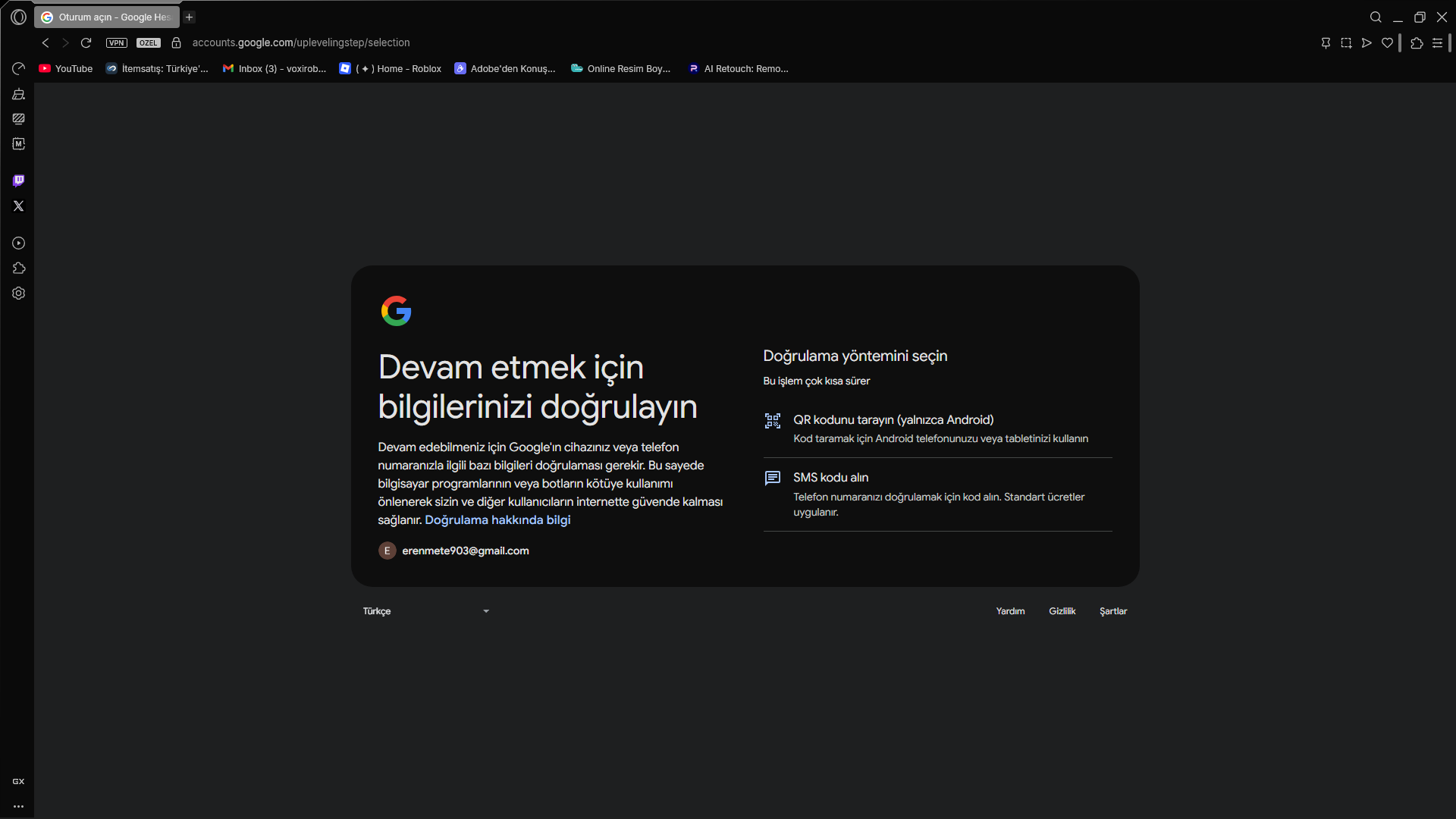Click the pin icon in the toolbar
Screen dimensions: 1456x819
1326,42
